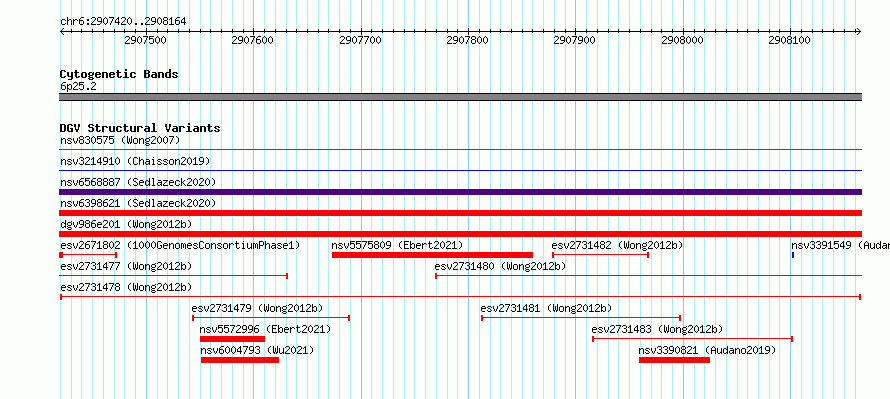This screenshot has height=399, width=890.
Task: Click the nsv5572996 (Ebert2021) red bar
Action: 232,339
